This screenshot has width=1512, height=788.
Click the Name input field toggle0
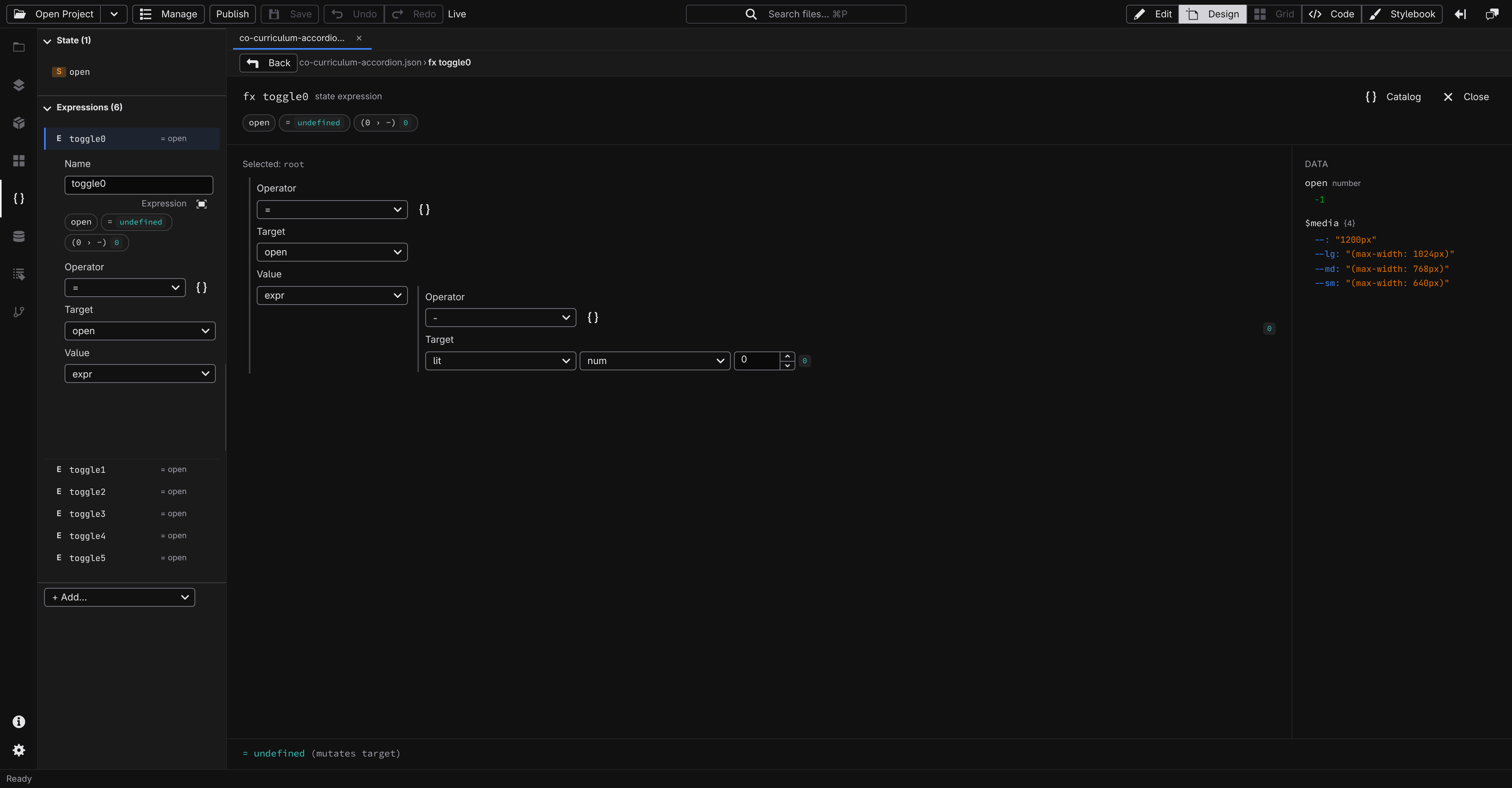pos(139,184)
